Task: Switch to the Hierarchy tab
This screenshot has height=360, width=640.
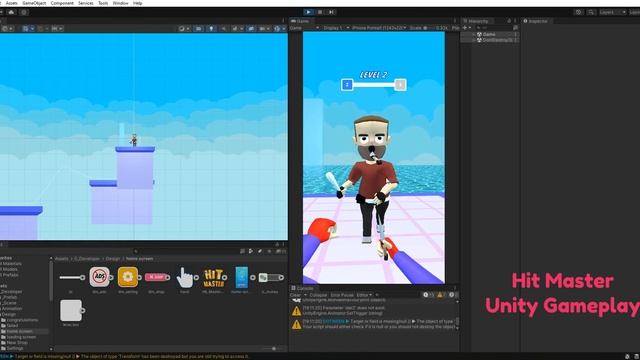Action: (476, 21)
